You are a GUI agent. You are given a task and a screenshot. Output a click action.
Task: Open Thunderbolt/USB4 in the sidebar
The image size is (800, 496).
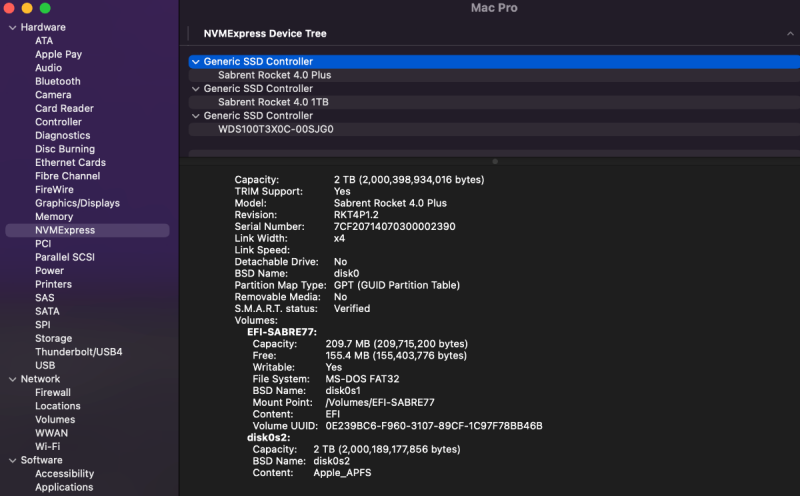click(78, 352)
